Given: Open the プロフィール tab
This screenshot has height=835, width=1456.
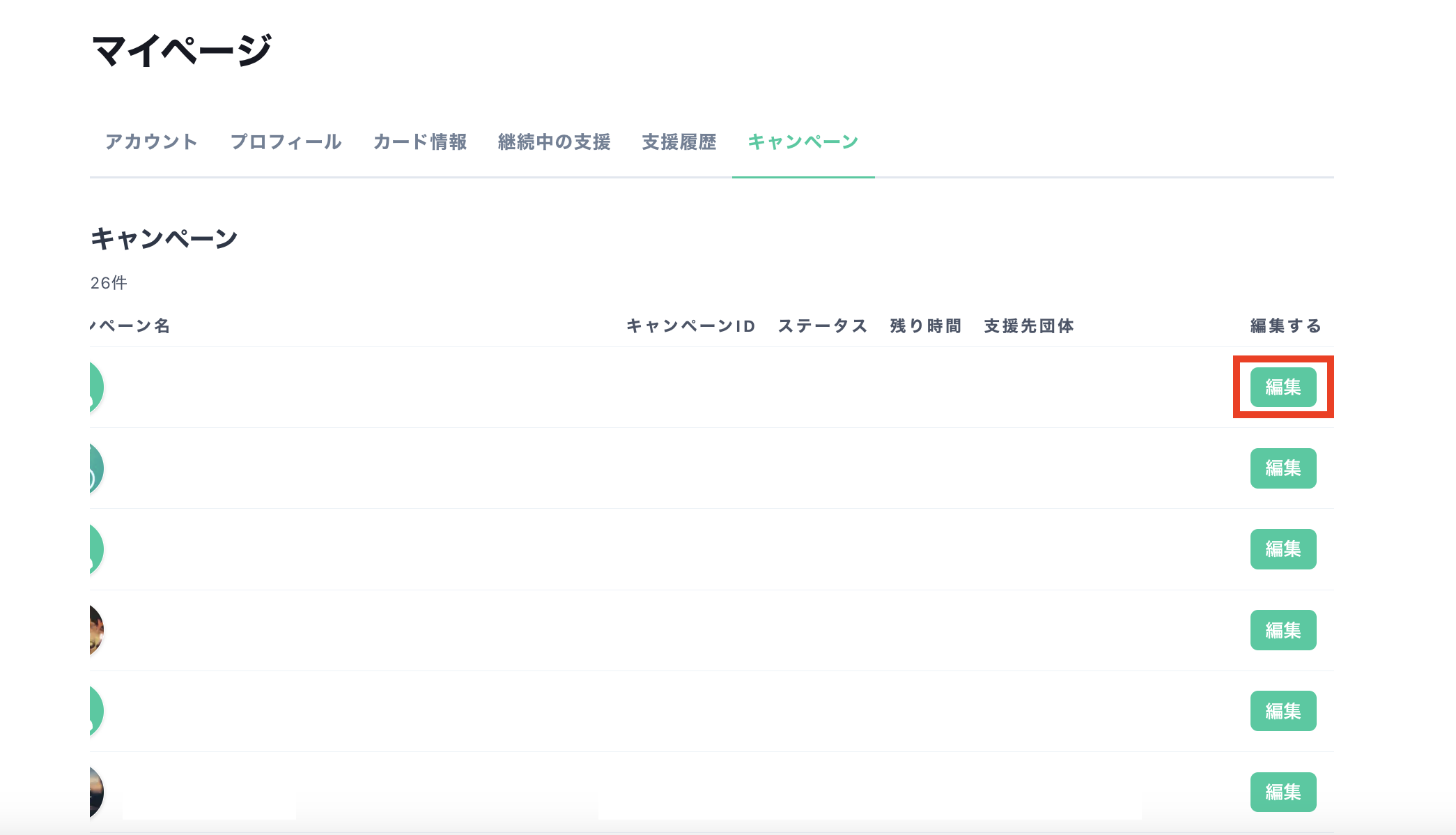Looking at the screenshot, I should tap(286, 141).
